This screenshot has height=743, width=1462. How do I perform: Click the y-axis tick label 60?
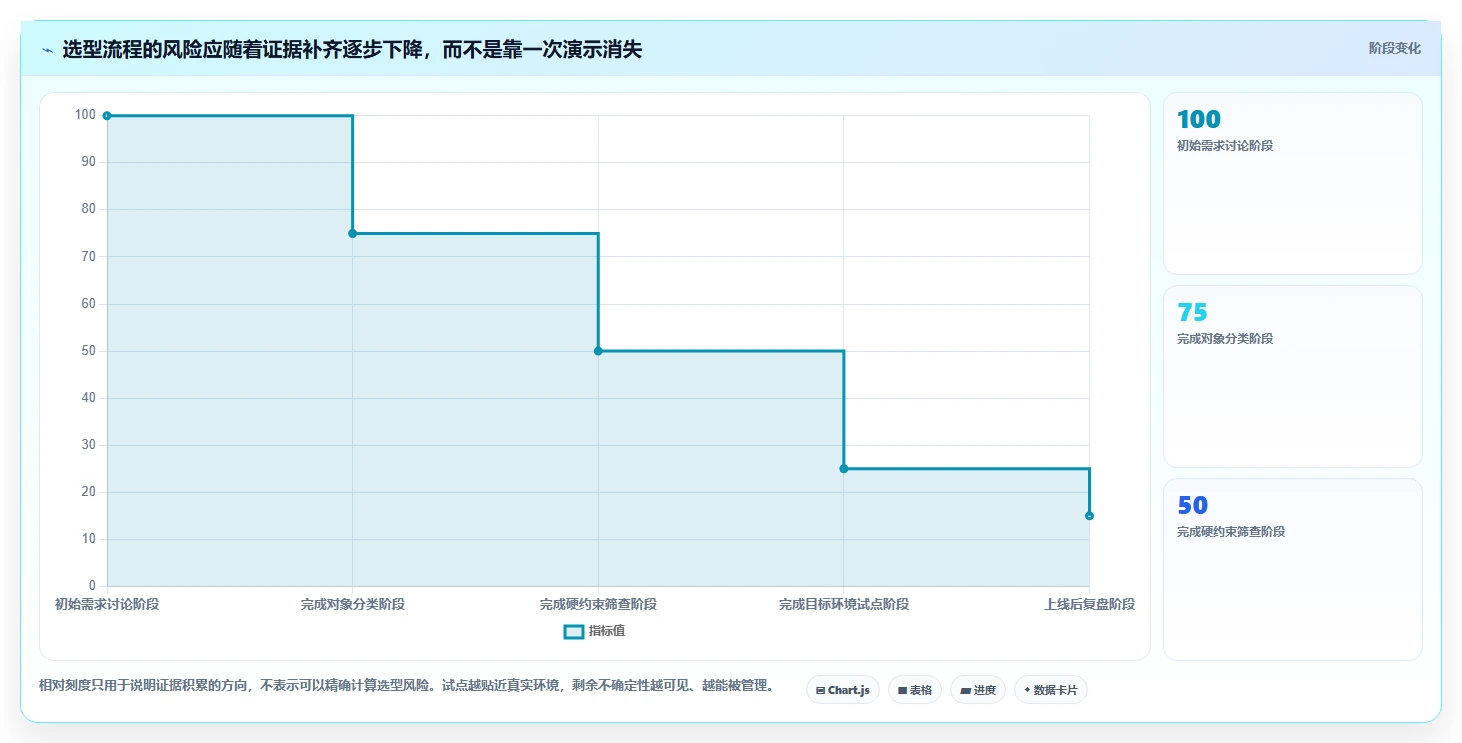(x=88, y=304)
